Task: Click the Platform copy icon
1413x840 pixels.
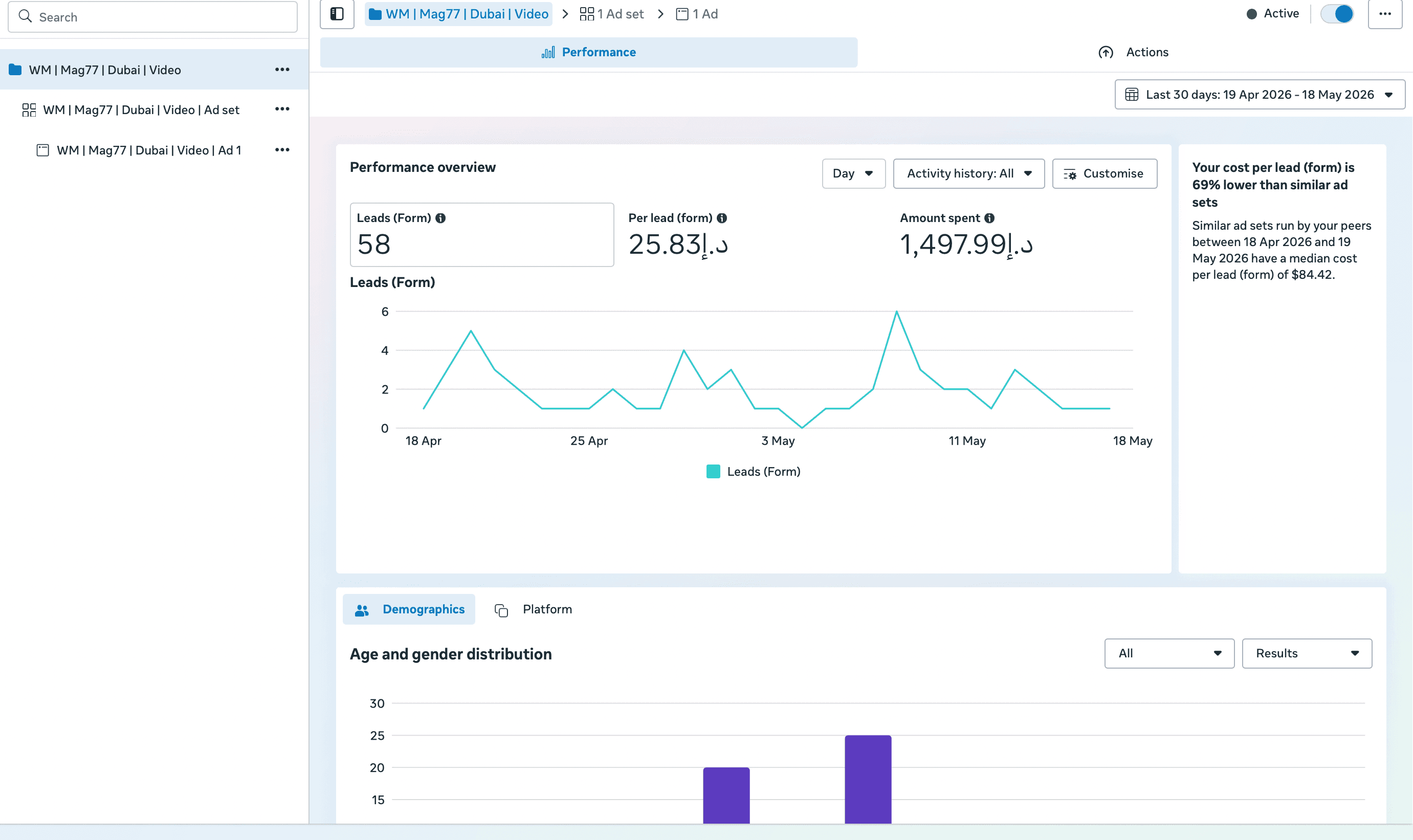Action: (501, 610)
